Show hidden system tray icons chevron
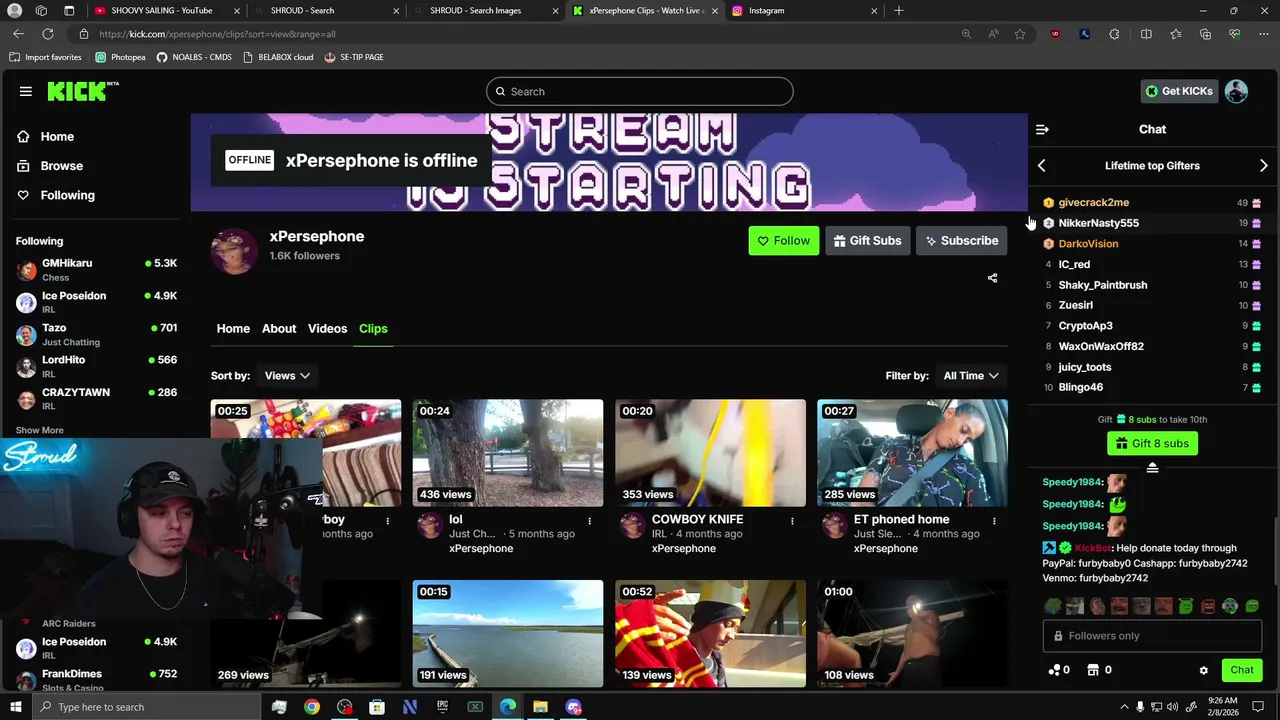 pos(1124,707)
